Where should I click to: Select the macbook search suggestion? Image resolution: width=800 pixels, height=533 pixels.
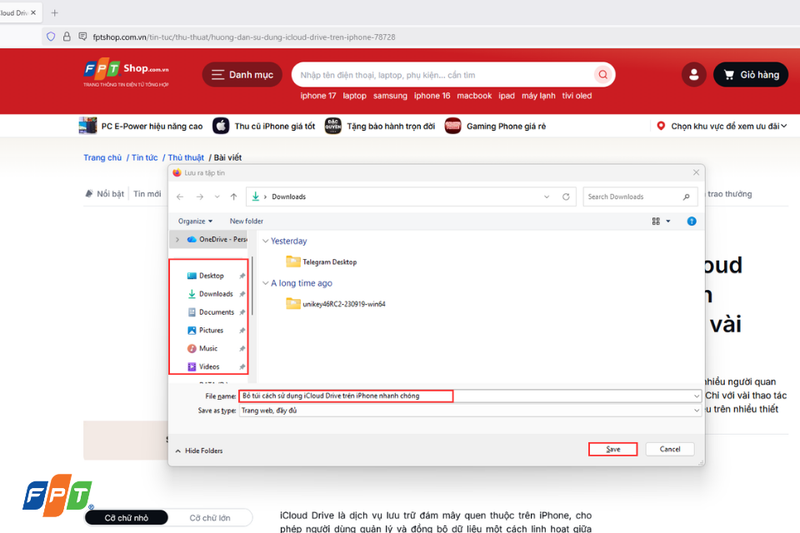click(x=474, y=95)
